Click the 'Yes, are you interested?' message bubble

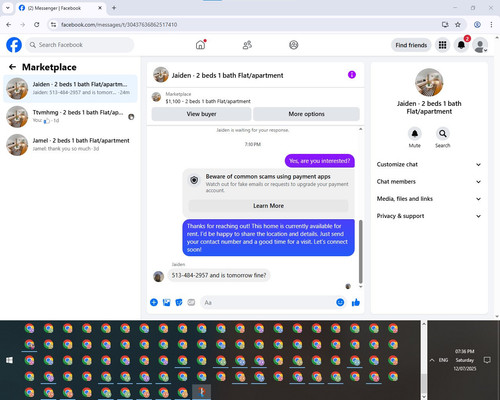coord(320,161)
